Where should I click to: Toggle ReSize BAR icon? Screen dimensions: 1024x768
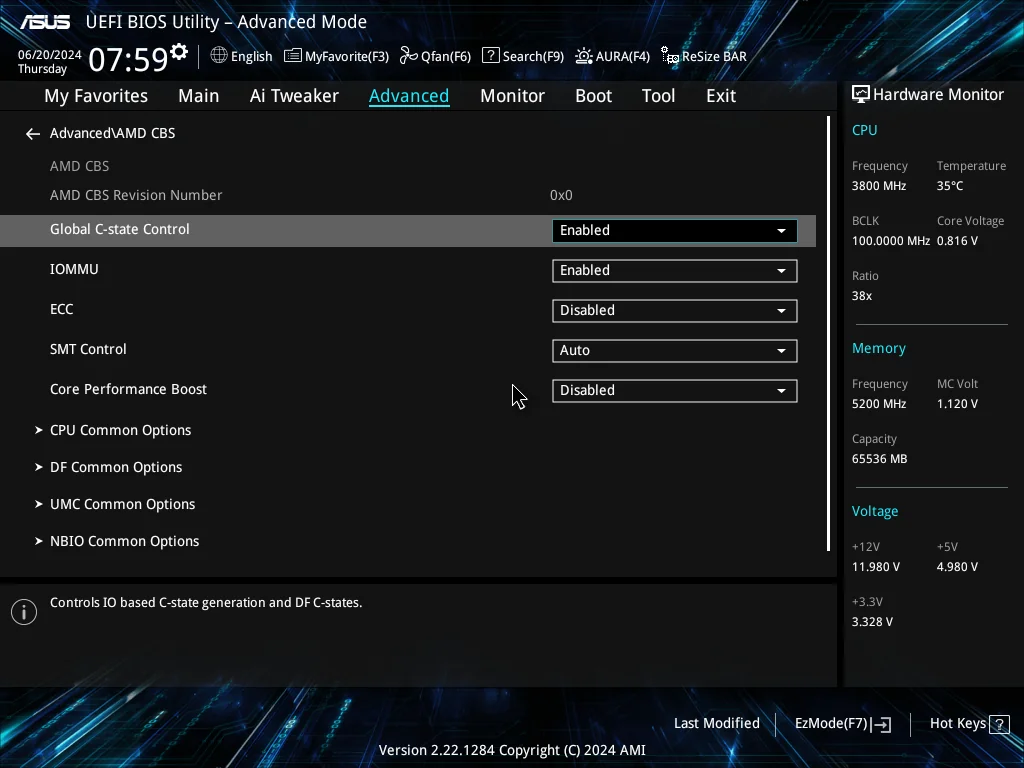point(669,56)
